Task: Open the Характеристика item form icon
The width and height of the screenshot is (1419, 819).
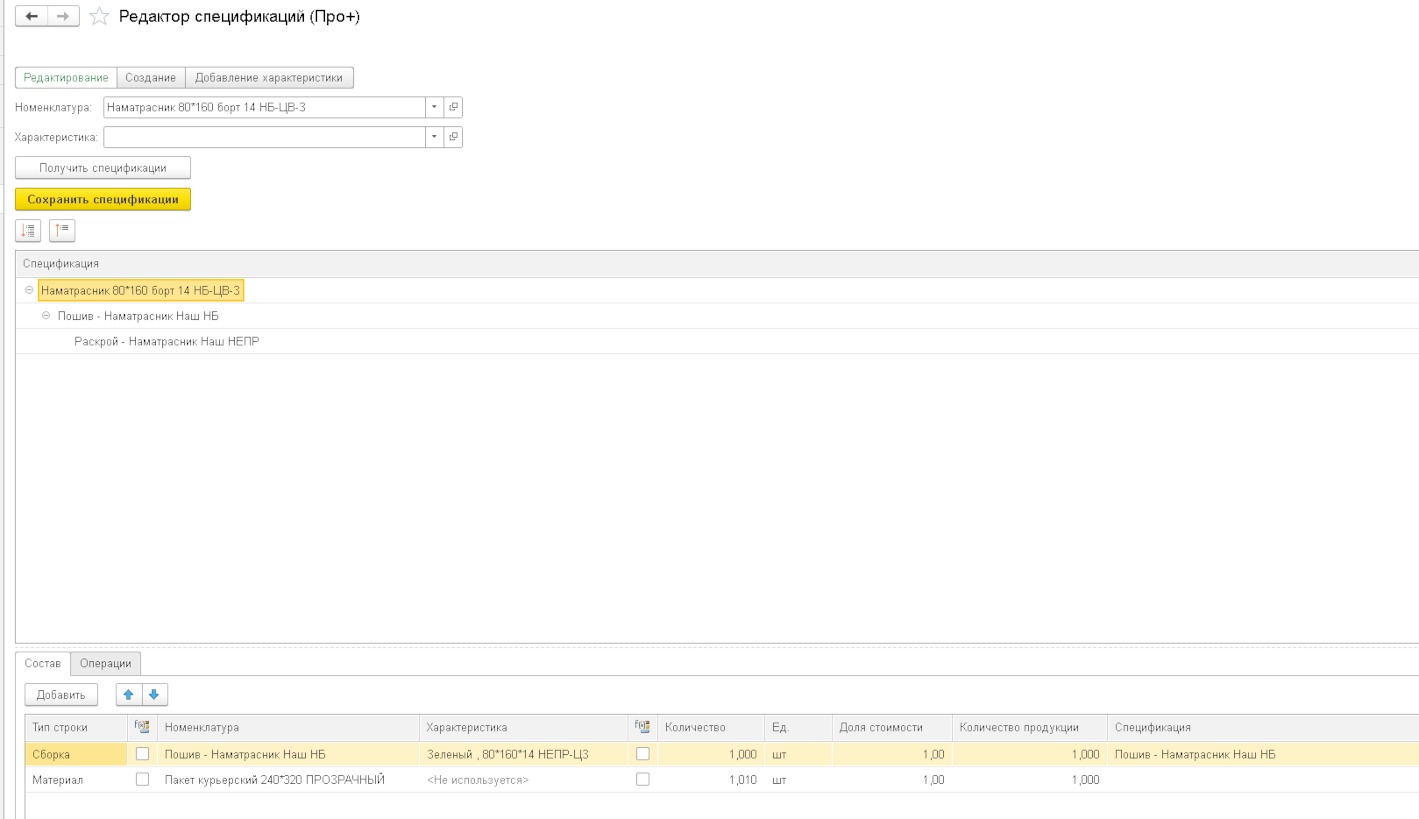Action: tap(453, 137)
